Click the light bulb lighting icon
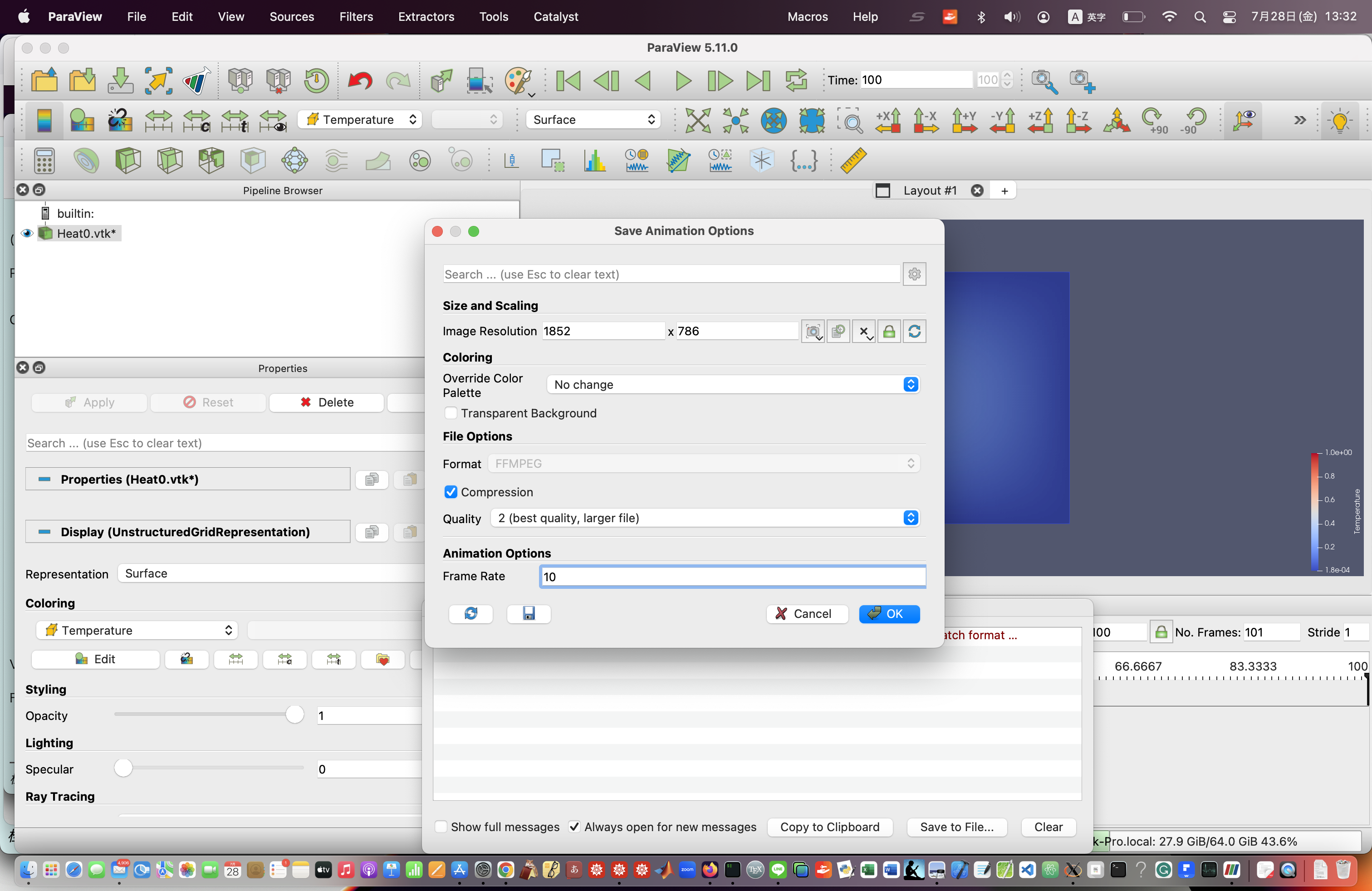 pyautogui.click(x=1340, y=120)
